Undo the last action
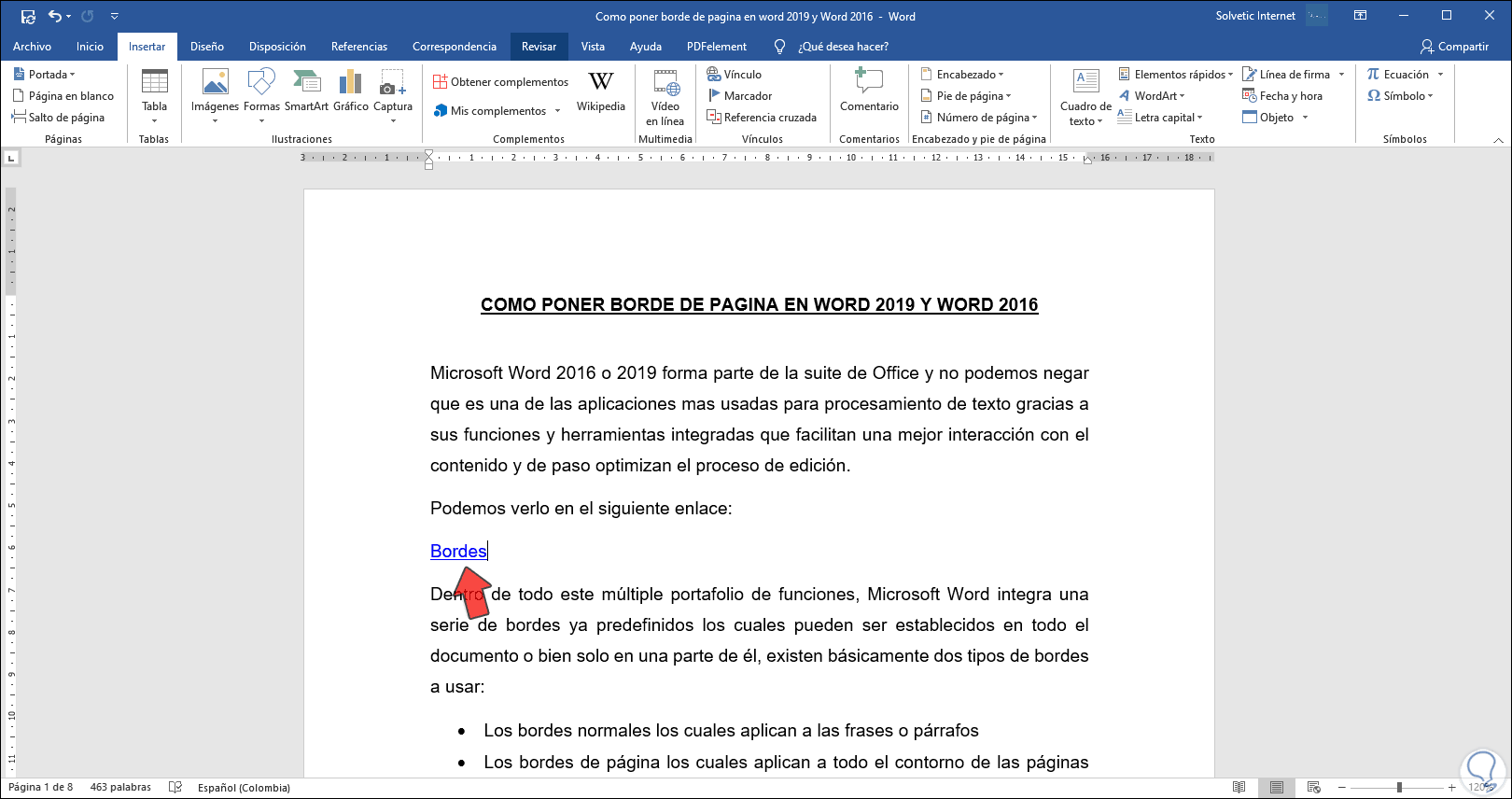Screen dimensions: 1512x799 click(55, 16)
